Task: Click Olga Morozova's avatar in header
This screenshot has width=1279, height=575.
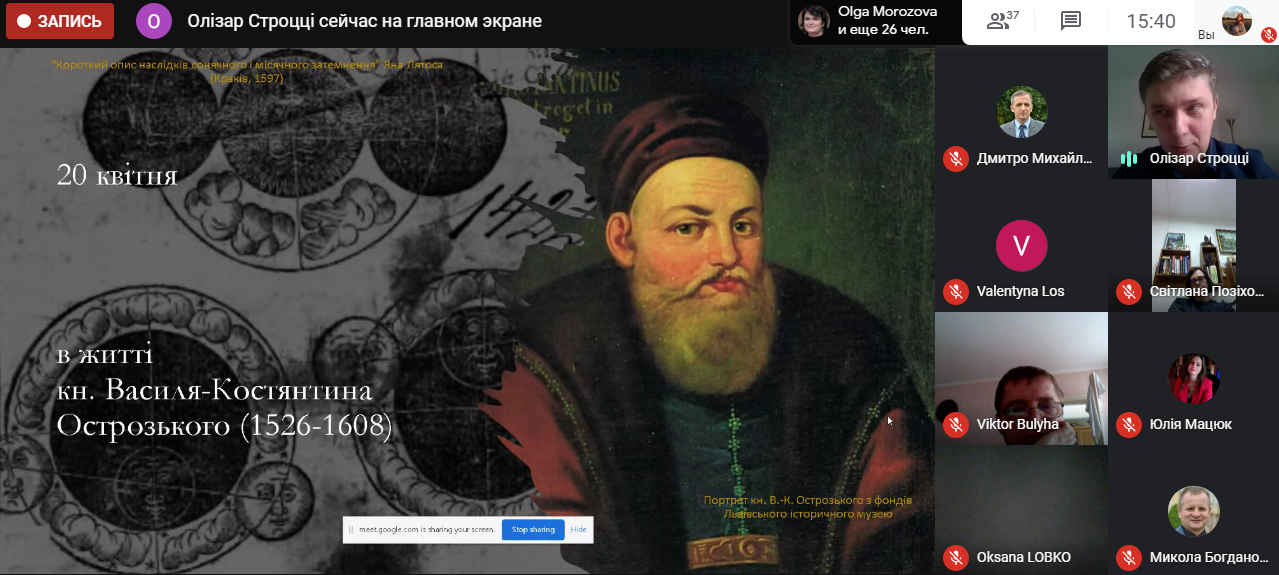Action: pyautogui.click(x=813, y=21)
